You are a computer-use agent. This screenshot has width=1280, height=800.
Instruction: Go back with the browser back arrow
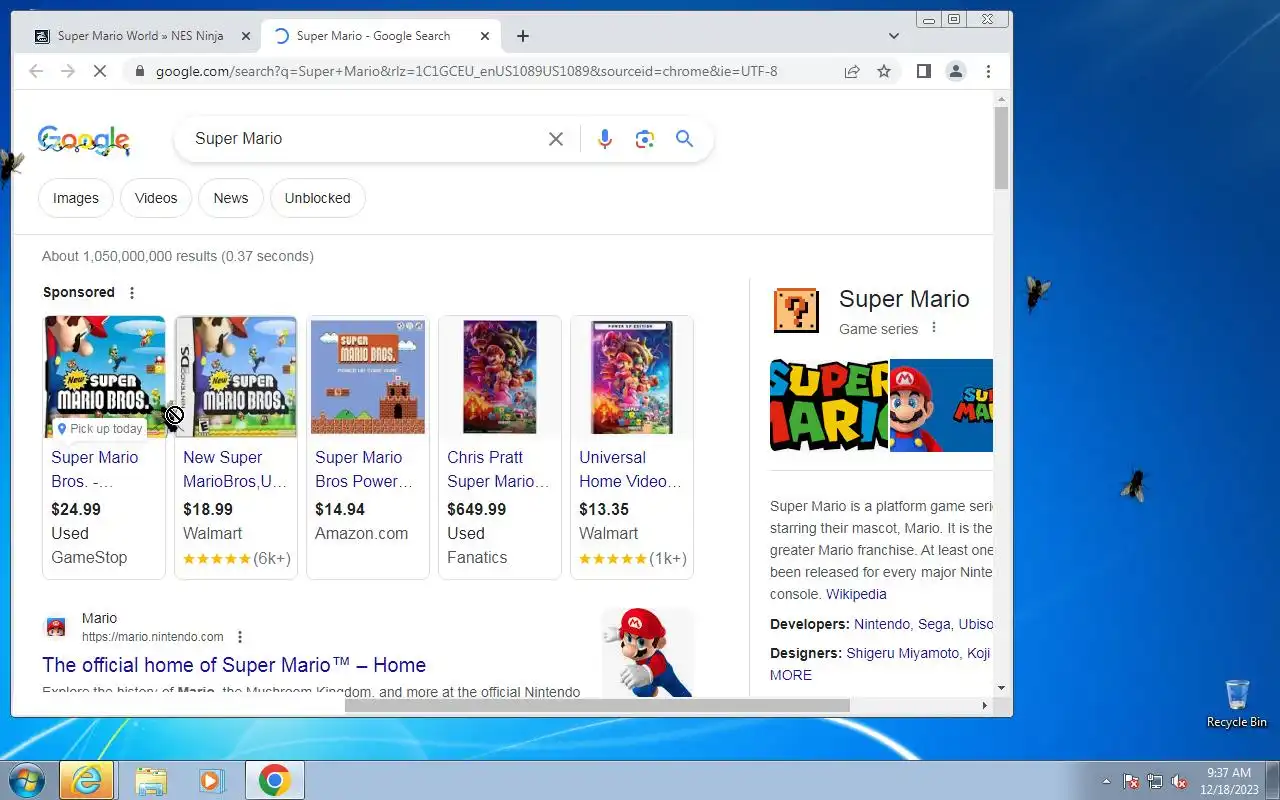click(x=36, y=71)
